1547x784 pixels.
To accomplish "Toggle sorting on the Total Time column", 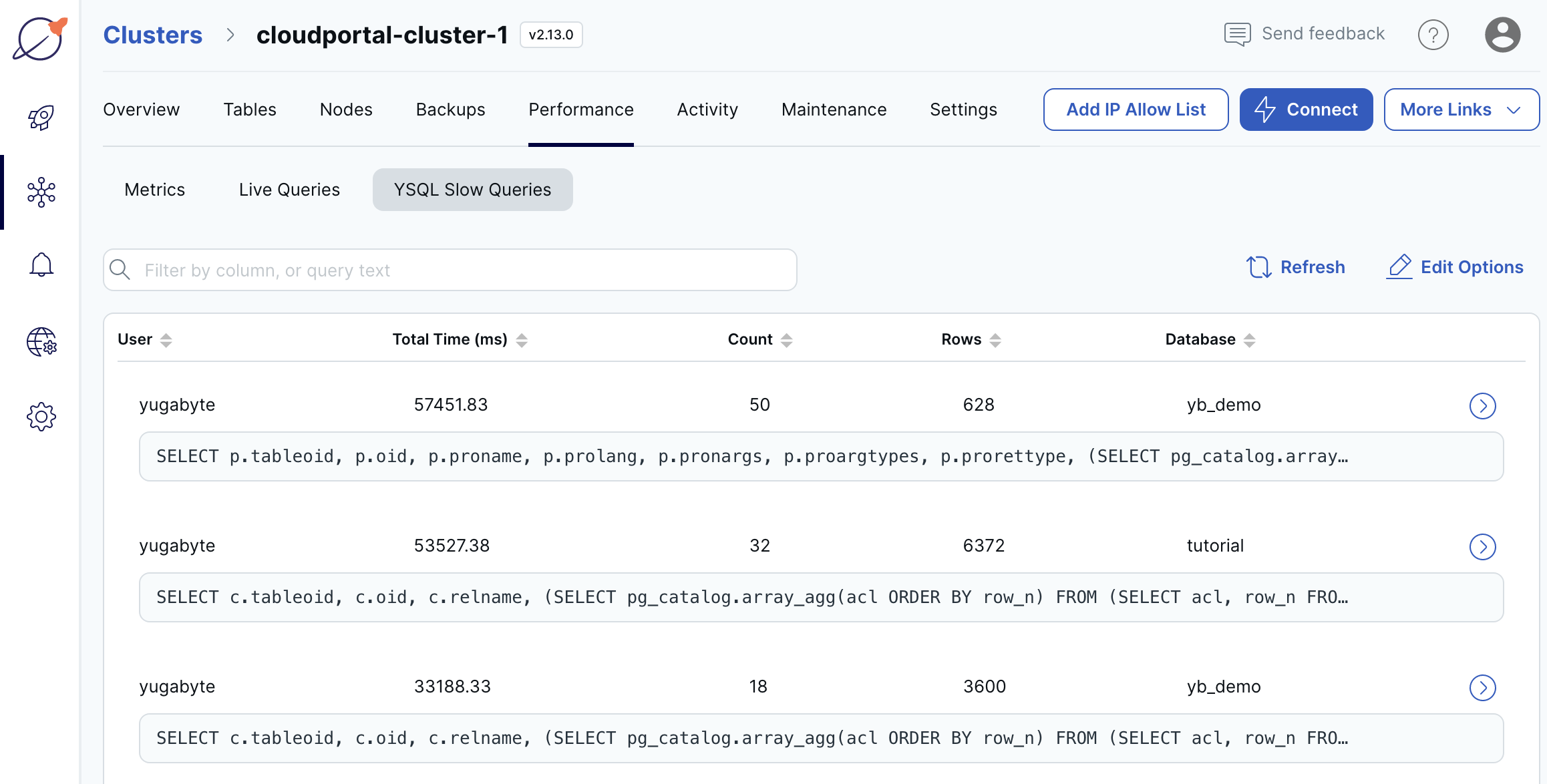I will pyautogui.click(x=524, y=339).
